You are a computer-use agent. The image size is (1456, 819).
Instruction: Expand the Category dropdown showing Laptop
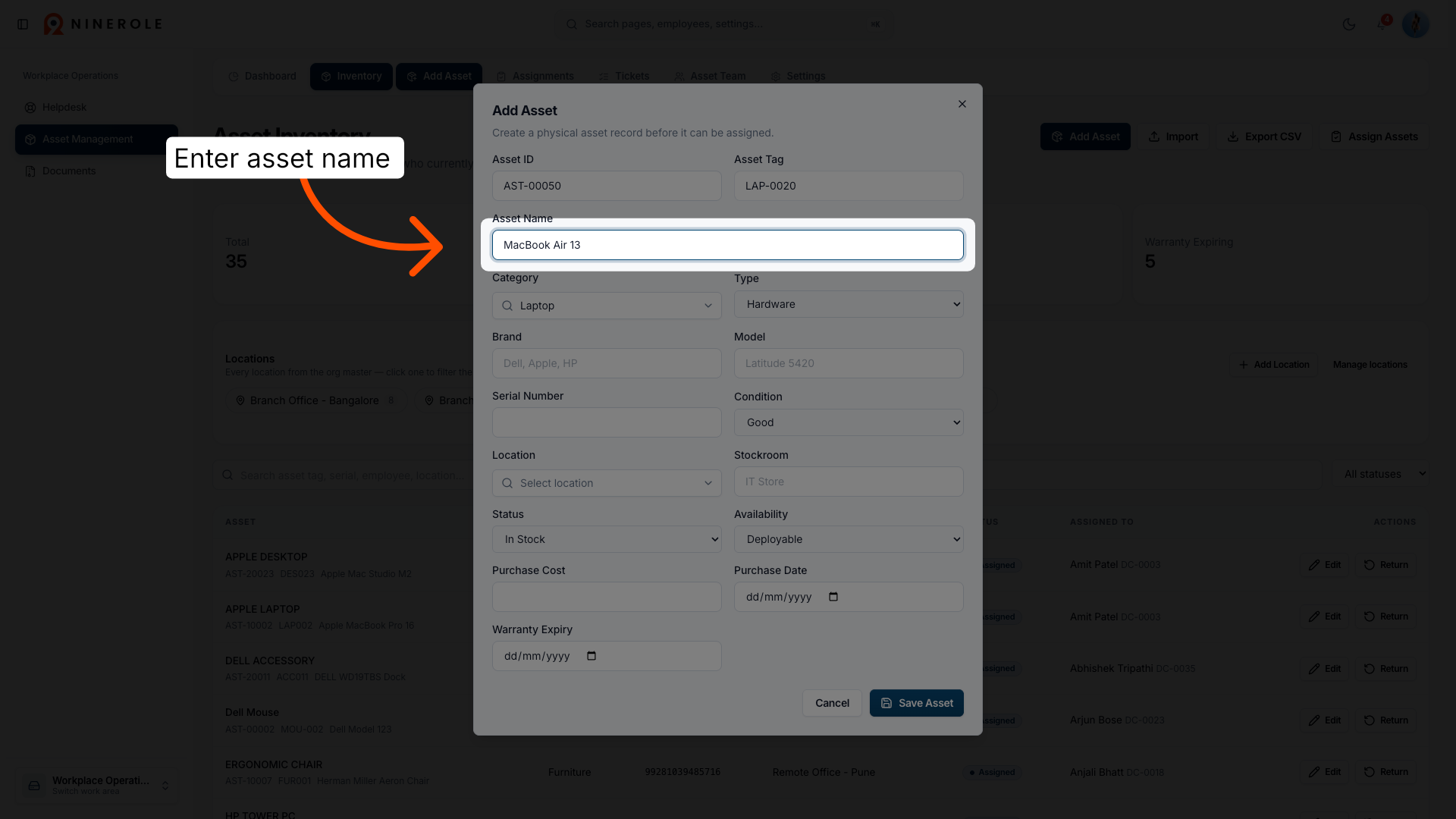[x=607, y=306]
